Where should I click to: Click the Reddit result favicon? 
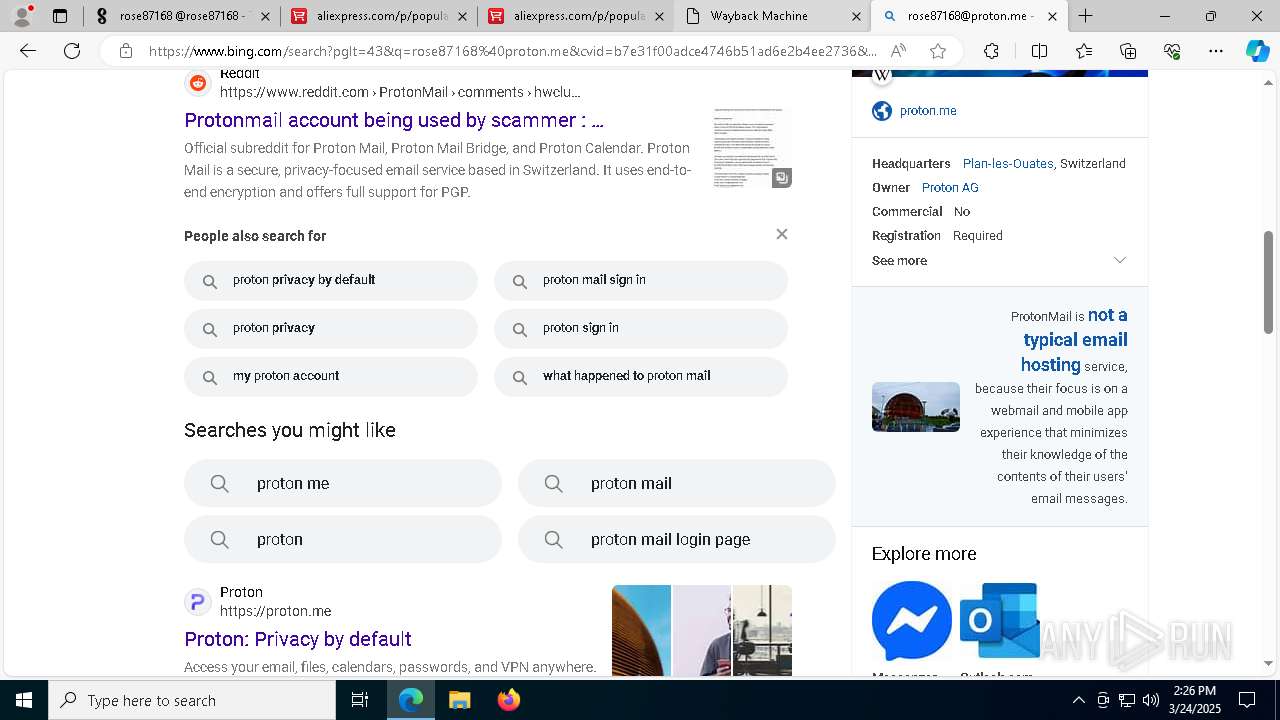(x=198, y=84)
